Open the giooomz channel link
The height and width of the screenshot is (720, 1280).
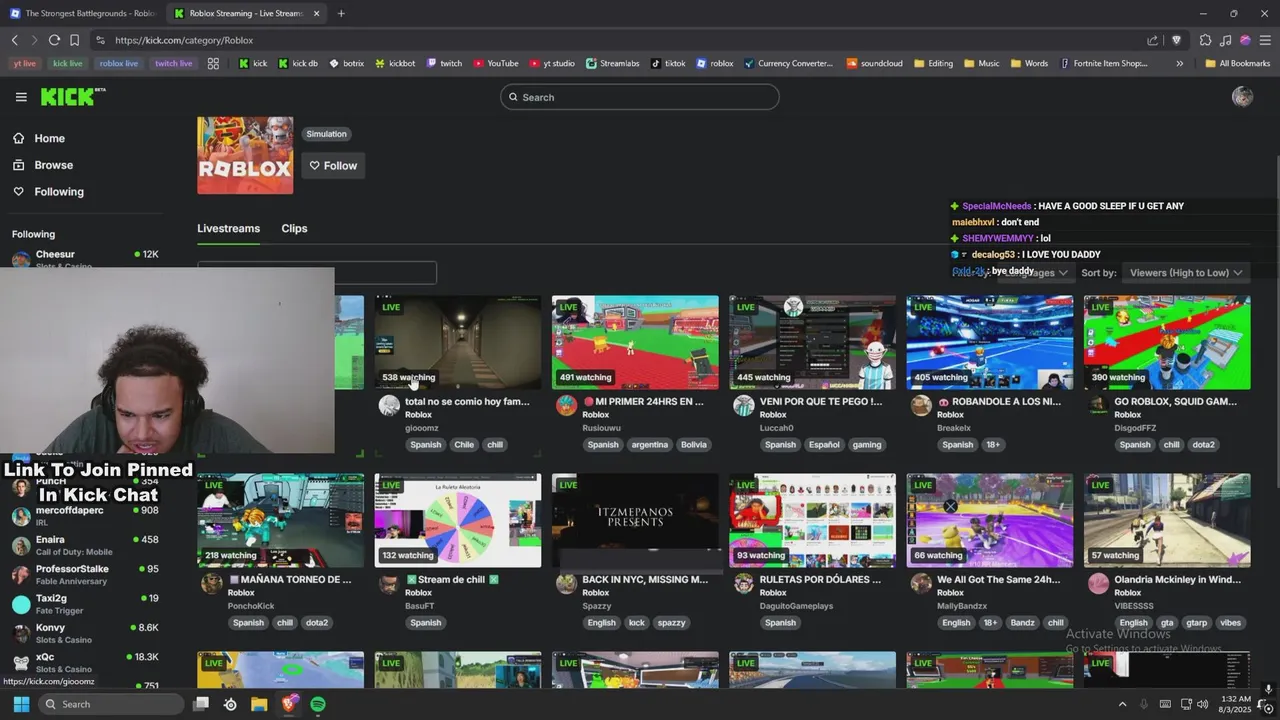point(422,428)
